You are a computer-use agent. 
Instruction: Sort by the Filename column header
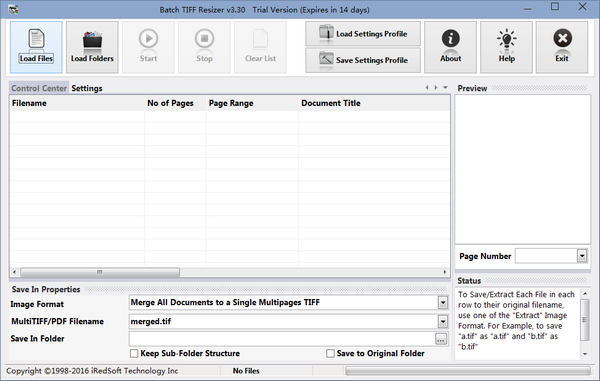click(x=77, y=103)
